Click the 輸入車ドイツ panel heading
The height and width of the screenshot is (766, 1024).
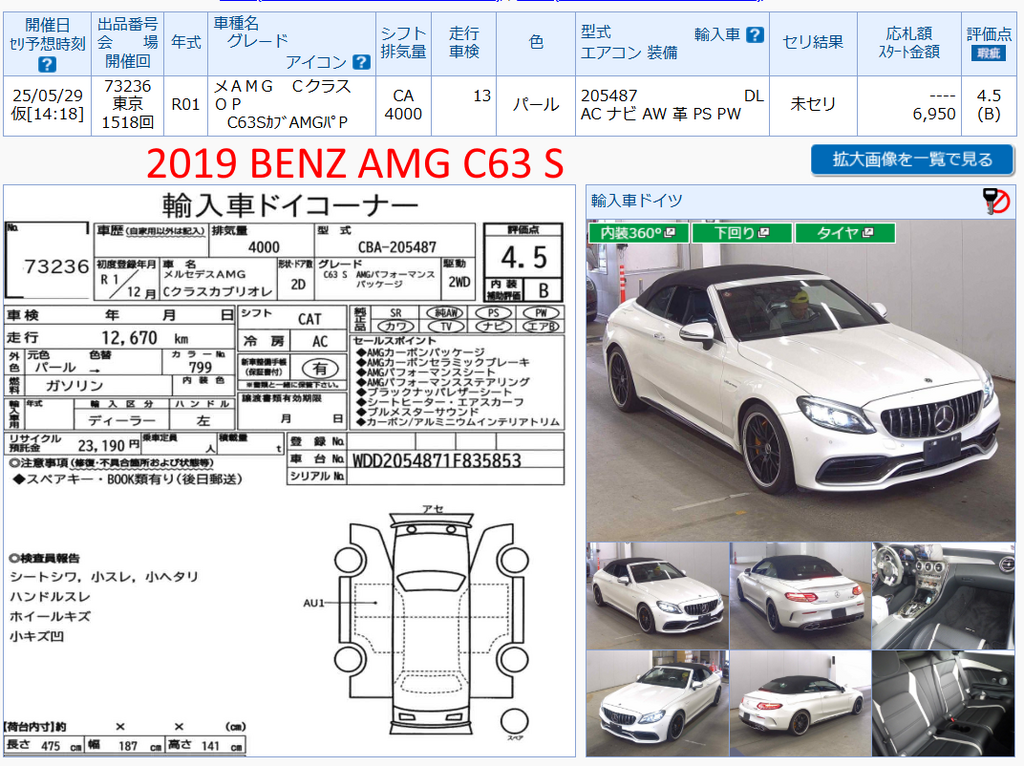pyautogui.click(x=637, y=200)
